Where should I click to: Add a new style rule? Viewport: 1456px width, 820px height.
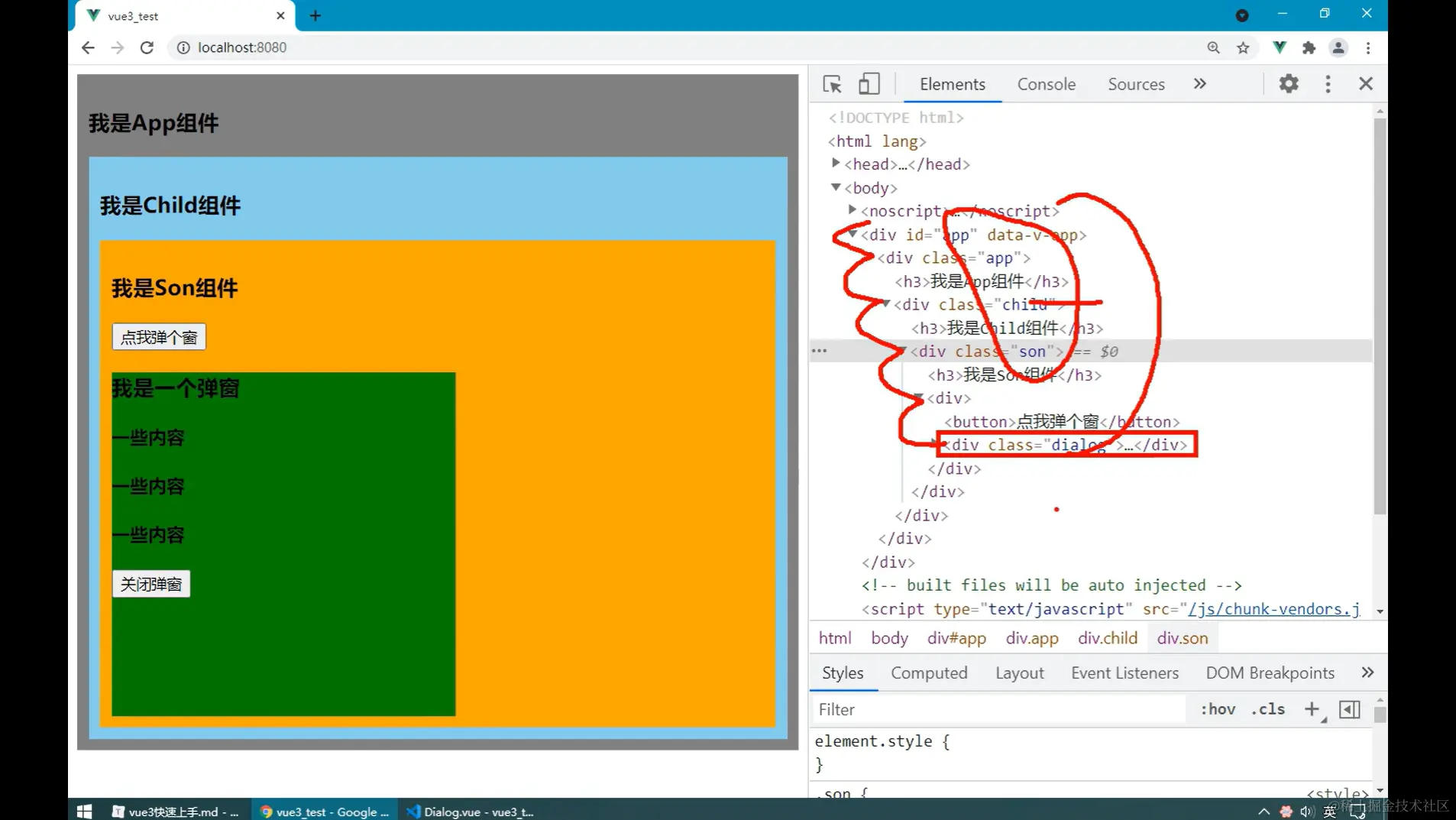[x=1312, y=709]
